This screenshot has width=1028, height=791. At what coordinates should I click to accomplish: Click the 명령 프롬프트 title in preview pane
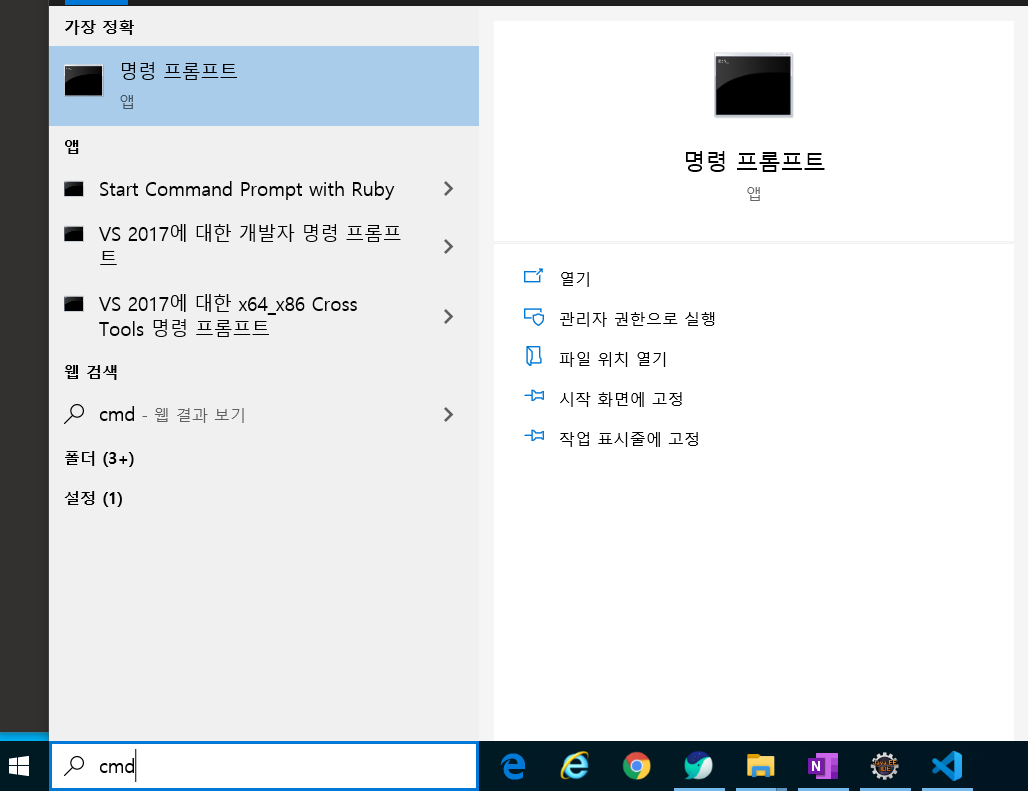point(754,161)
